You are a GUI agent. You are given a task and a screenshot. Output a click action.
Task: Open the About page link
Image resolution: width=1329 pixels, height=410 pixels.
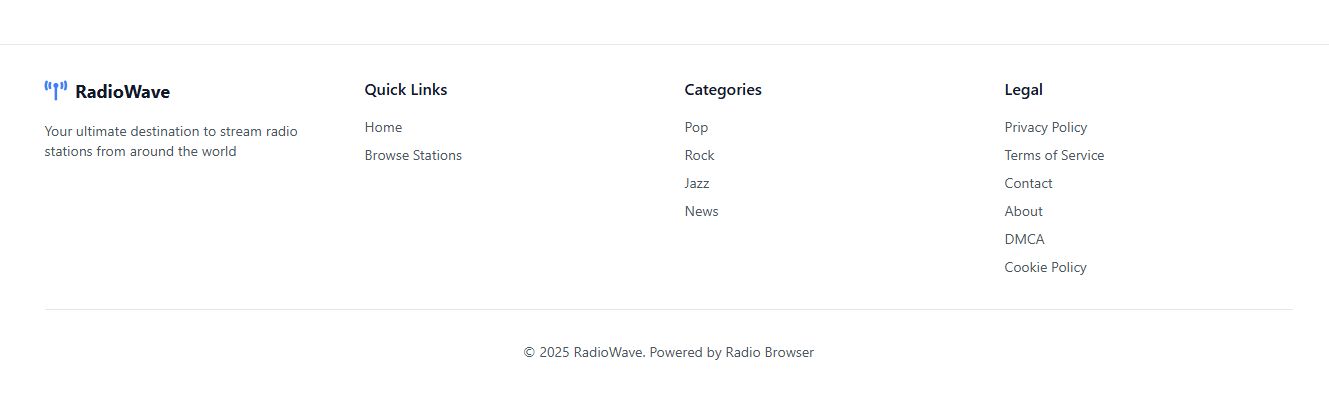click(x=1023, y=211)
